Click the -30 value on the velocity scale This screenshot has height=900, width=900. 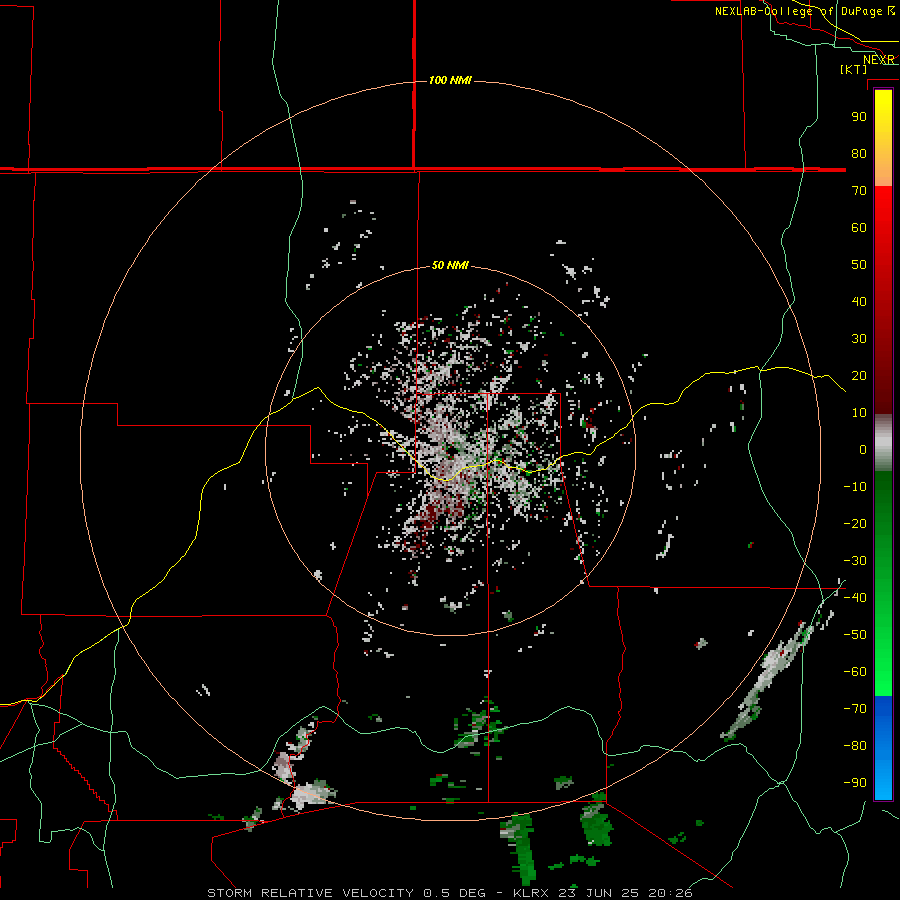855,561
